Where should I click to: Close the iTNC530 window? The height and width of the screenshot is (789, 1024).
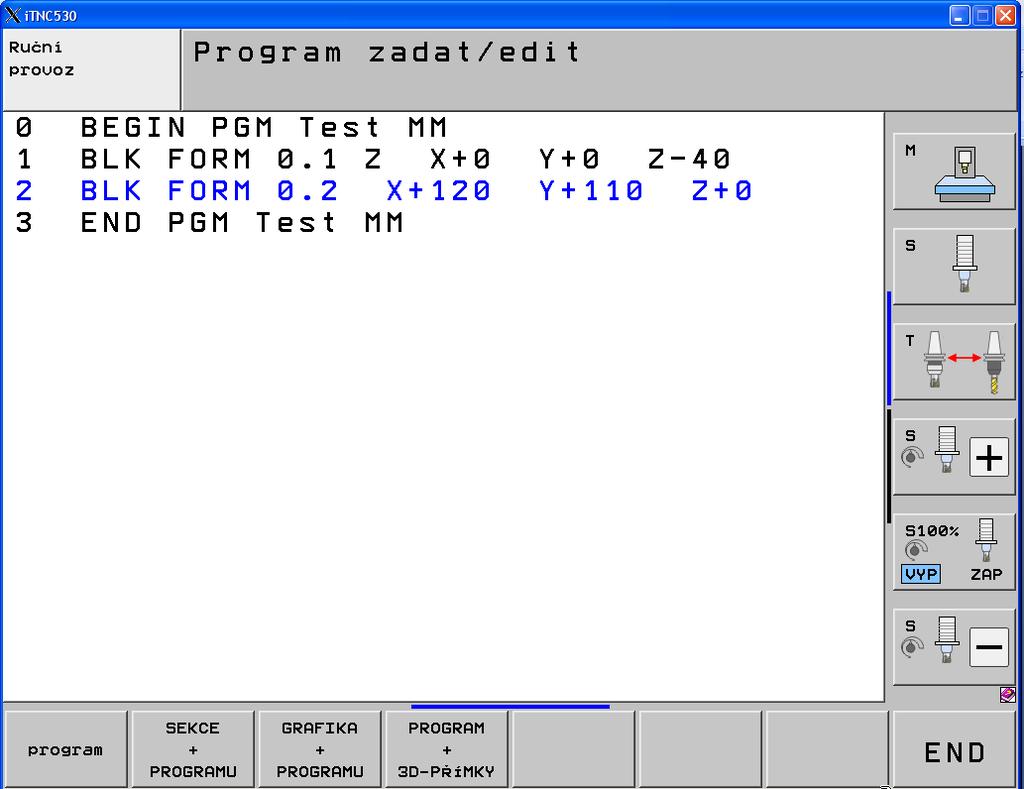coord(1004,15)
